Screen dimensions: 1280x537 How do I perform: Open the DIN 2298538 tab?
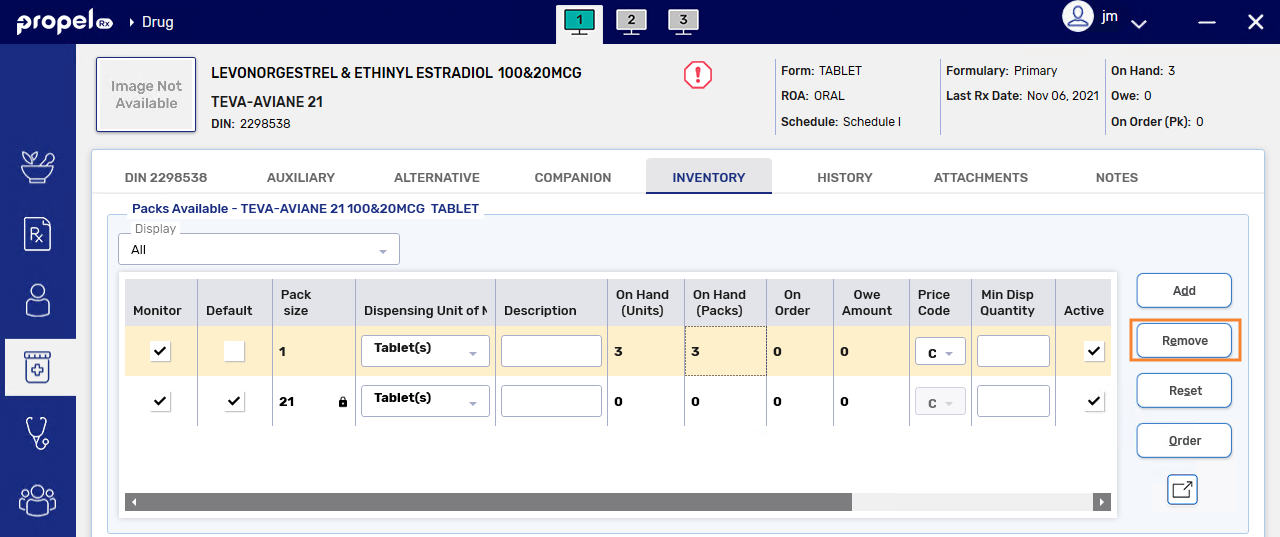[166, 177]
